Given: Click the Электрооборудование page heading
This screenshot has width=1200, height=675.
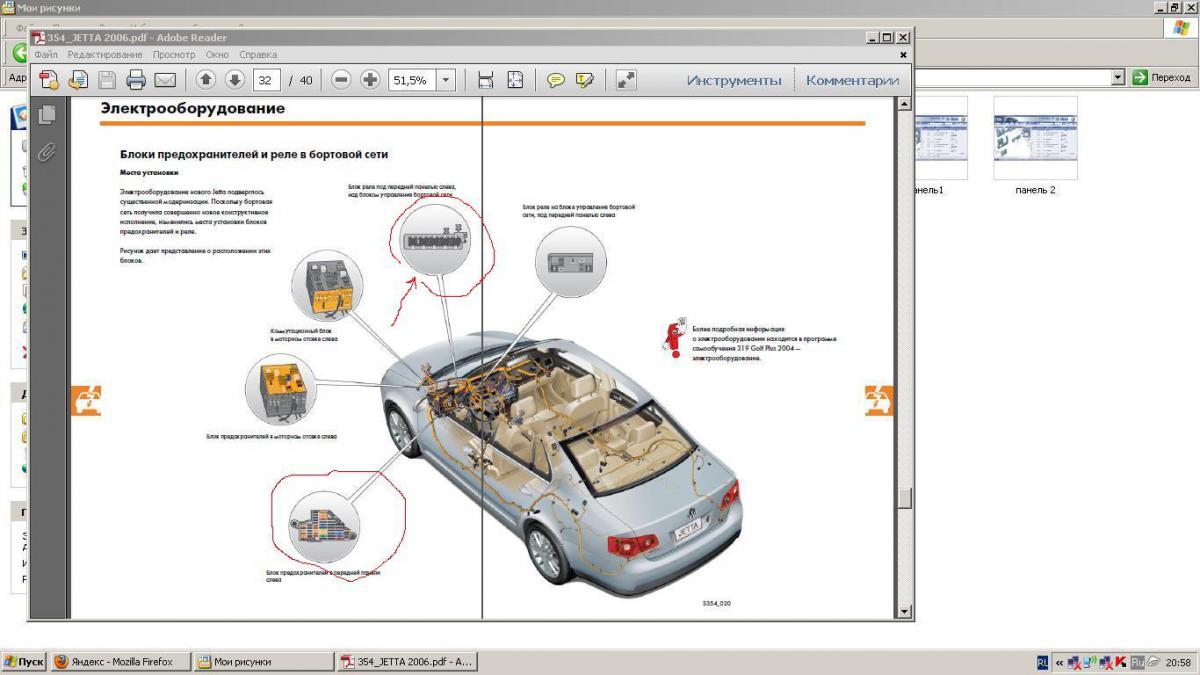Looking at the screenshot, I should (x=192, y=108).
